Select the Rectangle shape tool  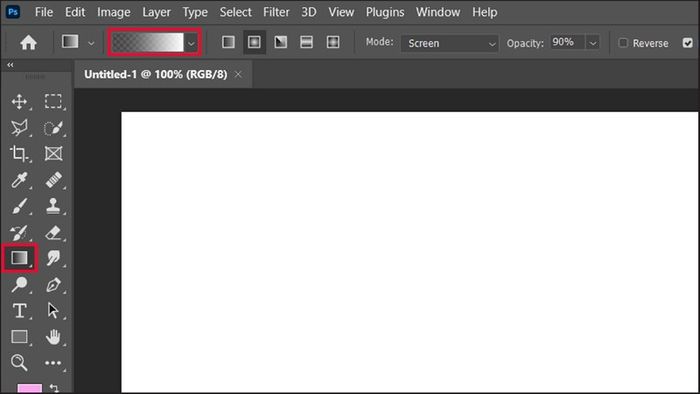[19, 336]
